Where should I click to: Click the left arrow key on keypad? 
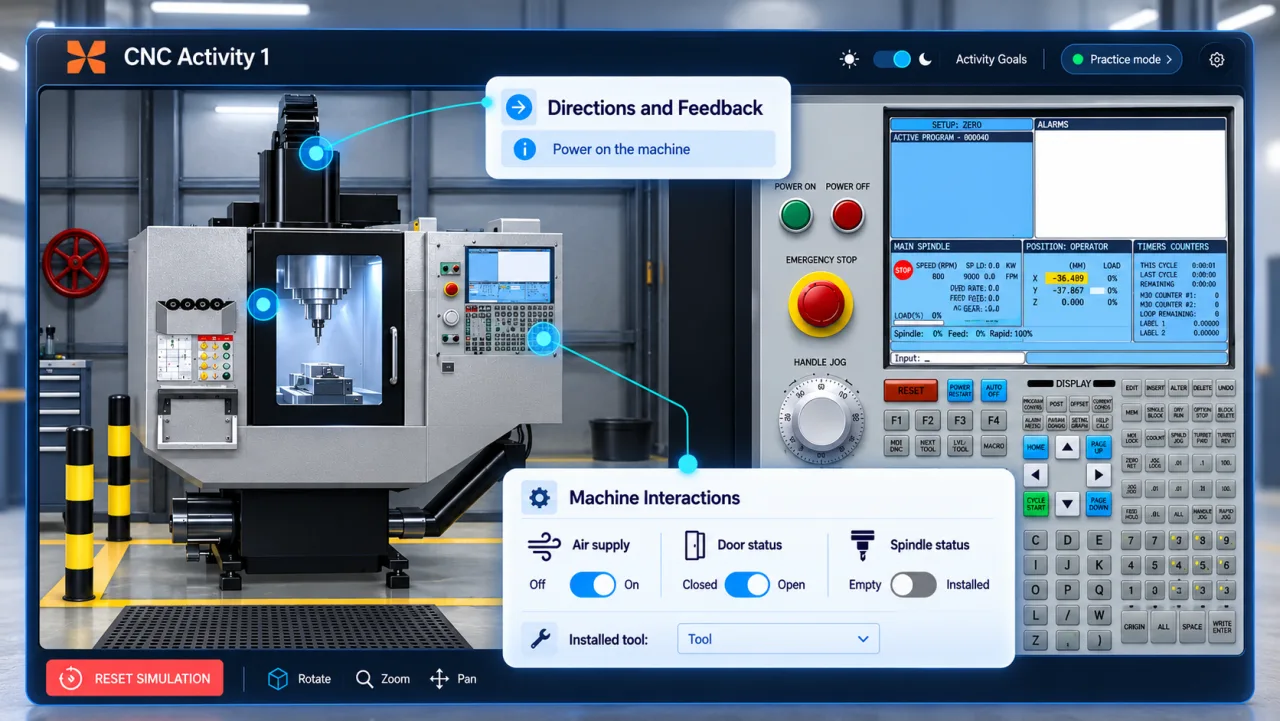pyautogui.click(x=1036, y=475)
